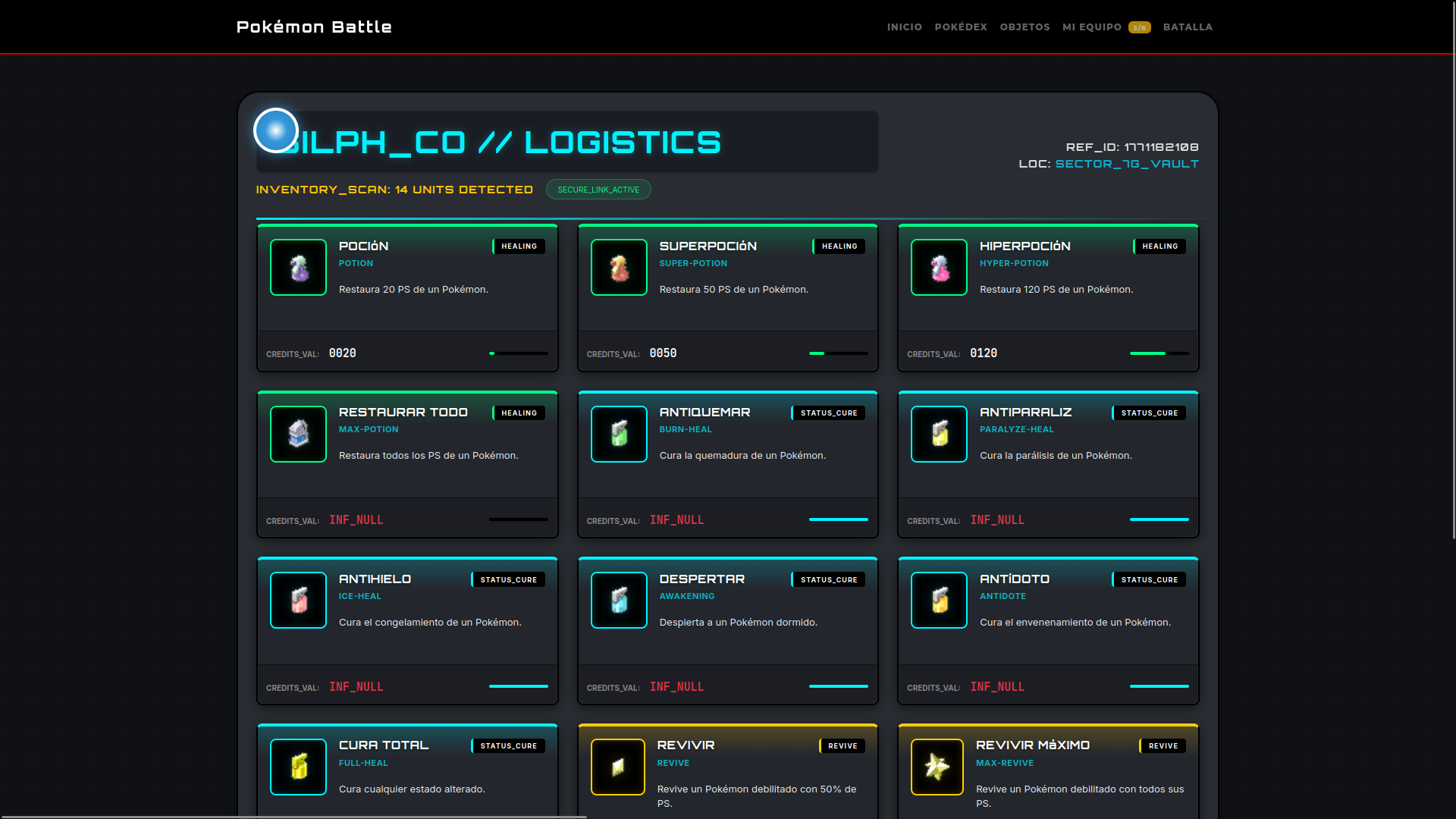Screen dimensions: 1456x819
Task: Click the Superpoción credits value bar
Action: pos(839,353)
